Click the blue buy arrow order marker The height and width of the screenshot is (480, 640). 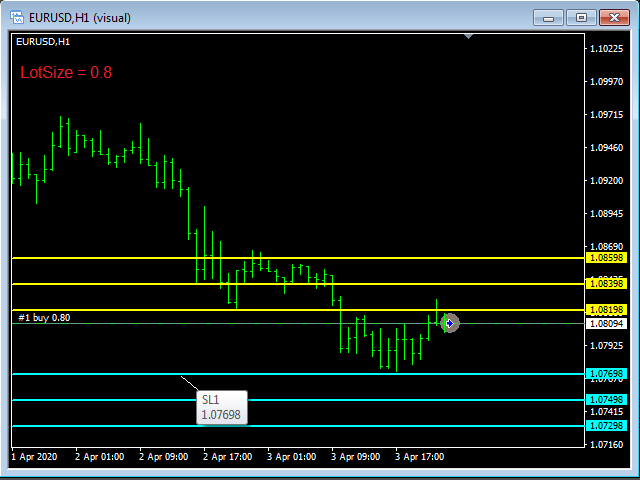coord(450,323)
